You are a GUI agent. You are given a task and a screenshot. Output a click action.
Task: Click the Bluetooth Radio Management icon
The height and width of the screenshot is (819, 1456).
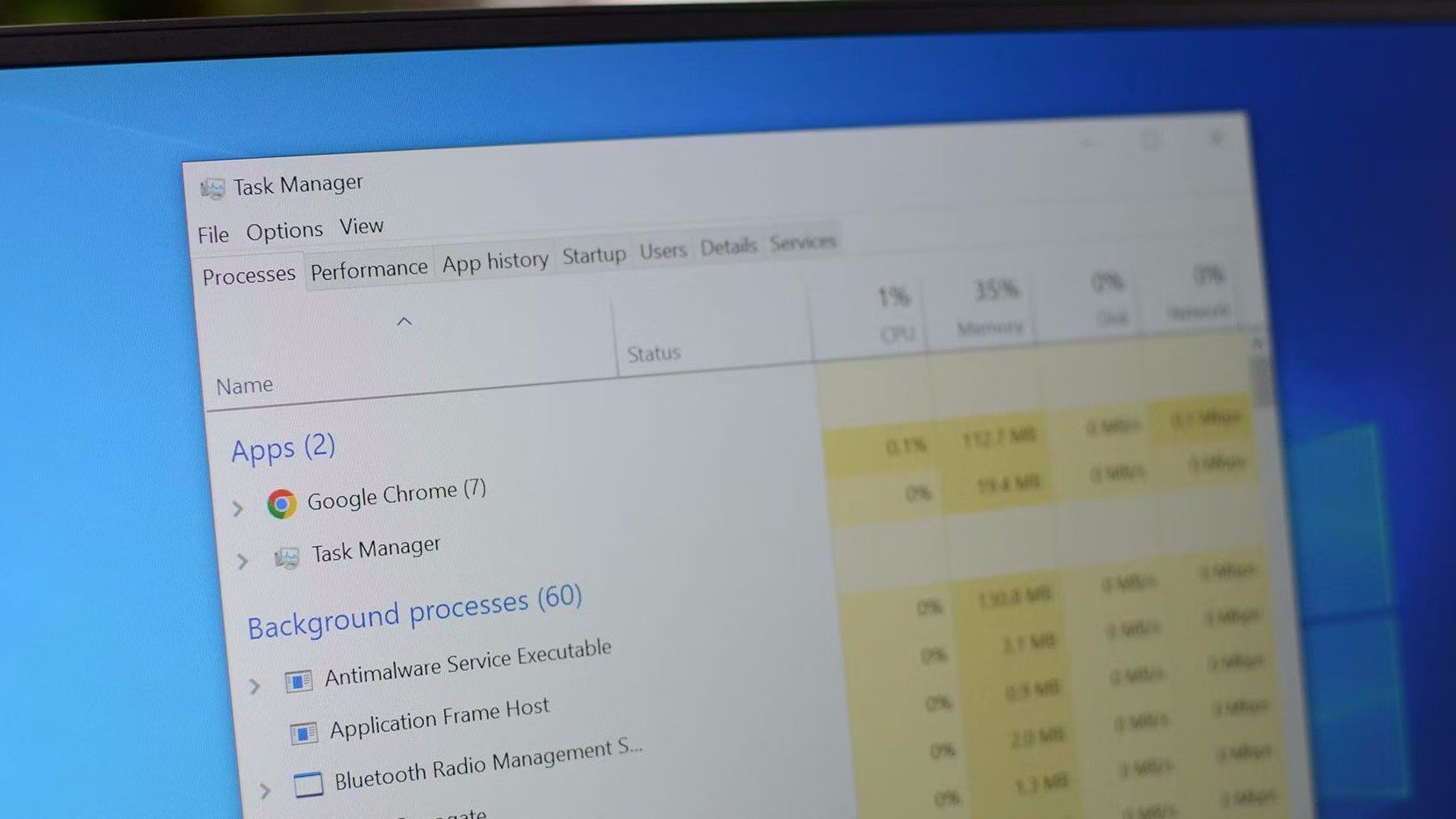(308, 784)
